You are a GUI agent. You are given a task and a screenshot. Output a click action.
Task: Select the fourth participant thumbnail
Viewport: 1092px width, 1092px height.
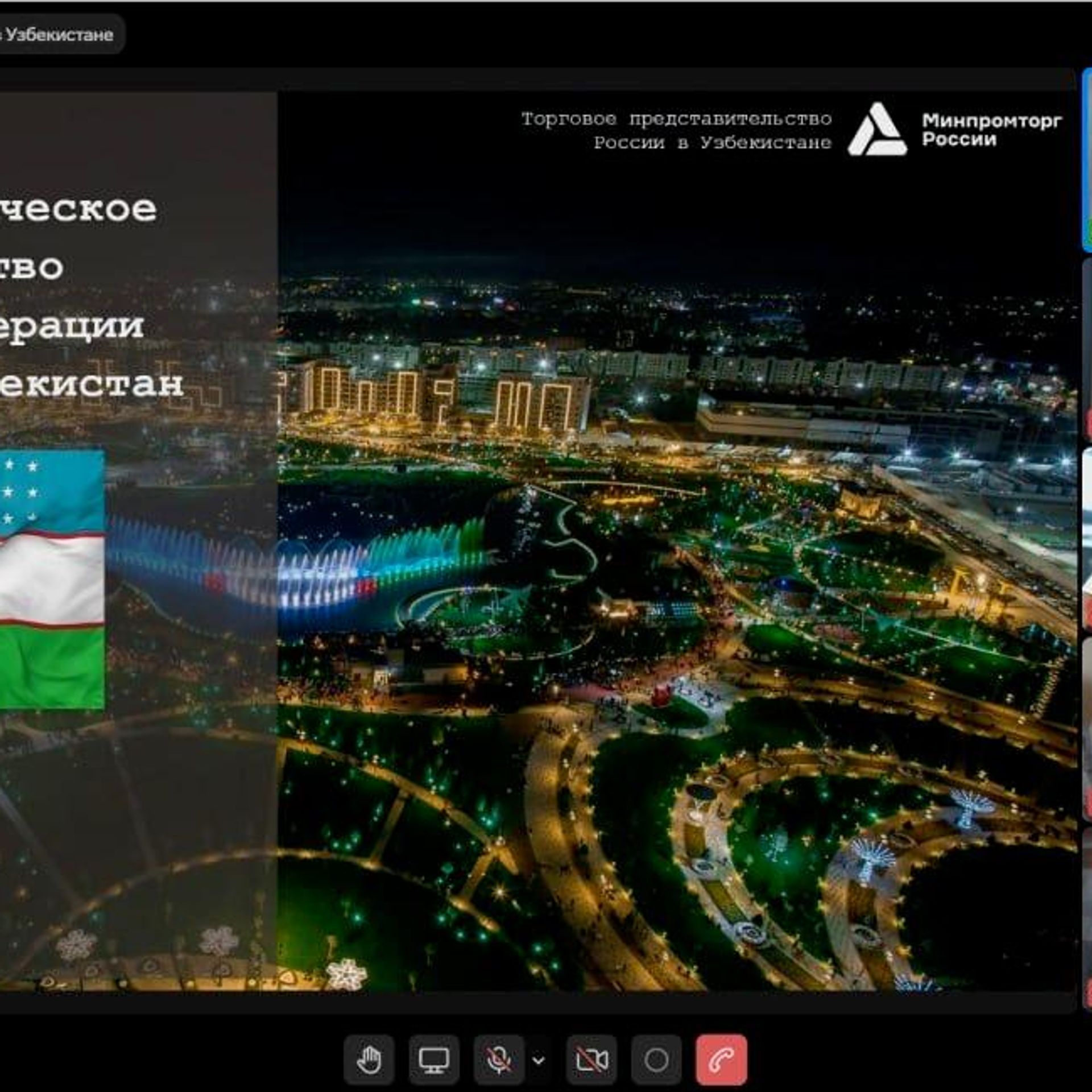click(1087, 729)
